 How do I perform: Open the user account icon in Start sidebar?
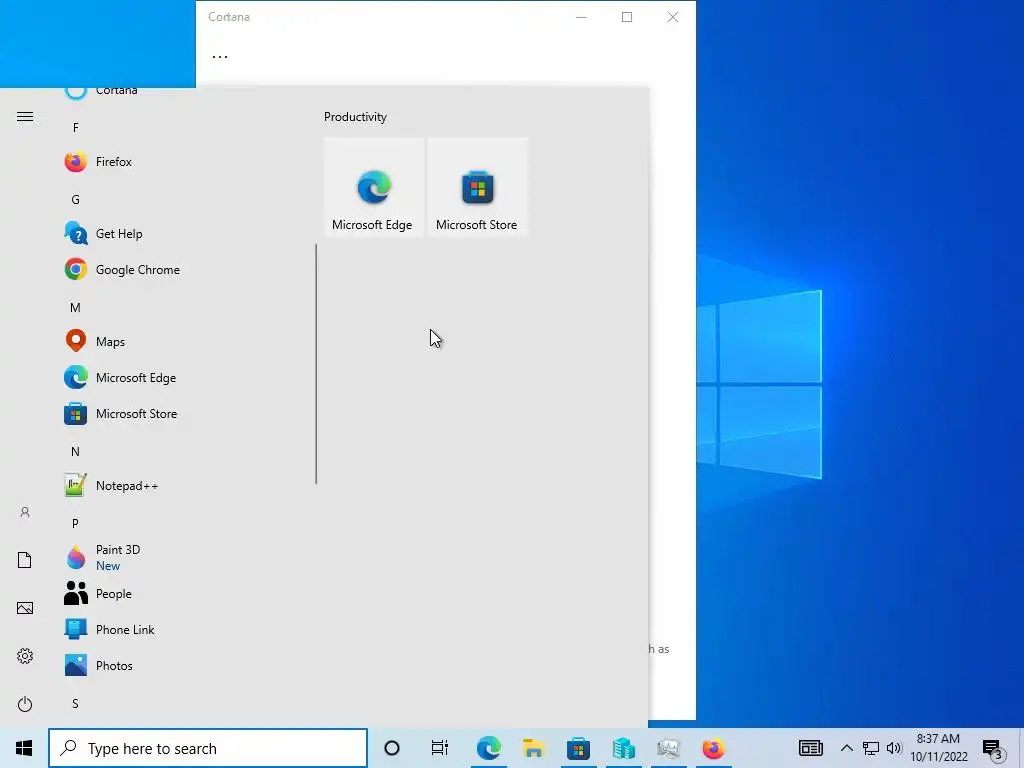click(25, 512)
